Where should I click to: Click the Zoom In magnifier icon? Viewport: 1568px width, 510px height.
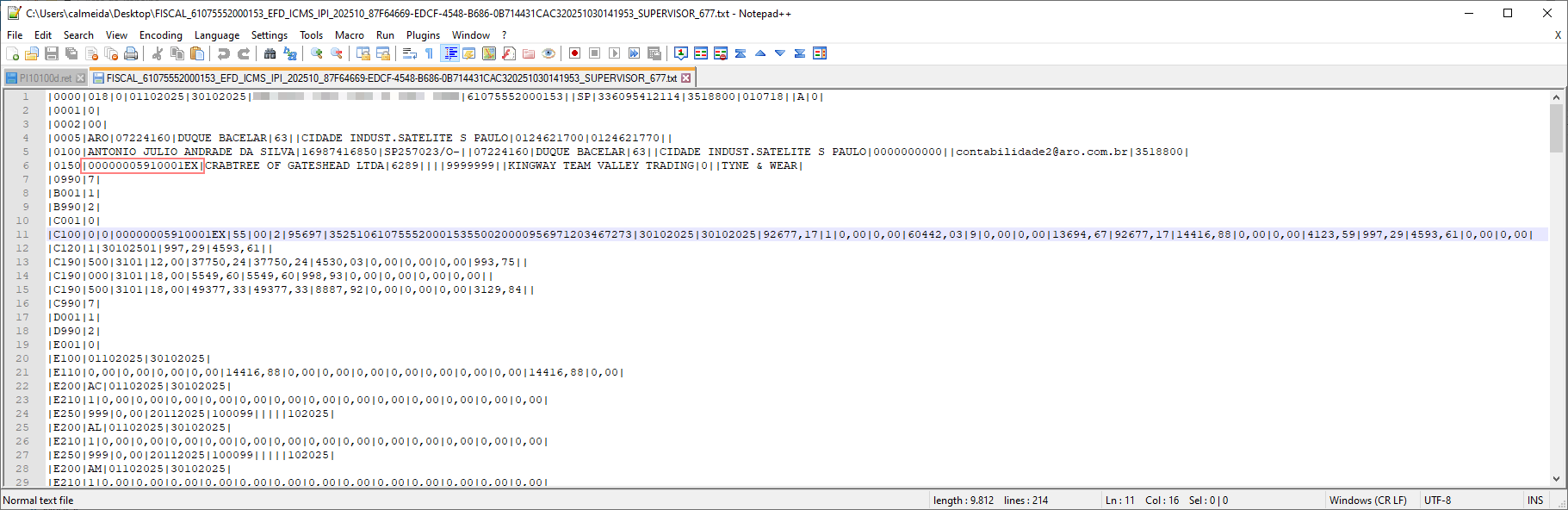click(x=317, y=53)
